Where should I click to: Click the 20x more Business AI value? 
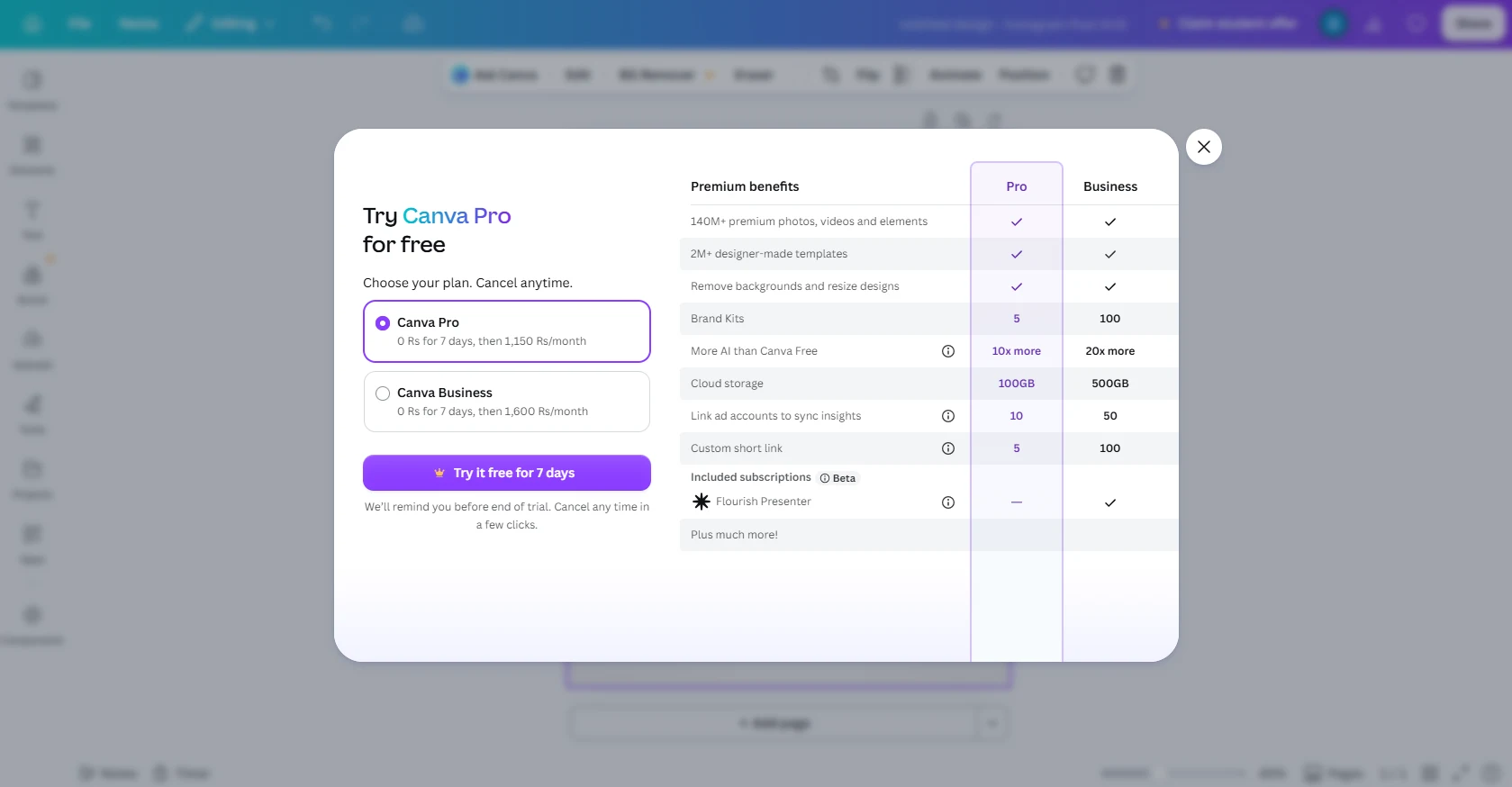(x=1110, y=351)
